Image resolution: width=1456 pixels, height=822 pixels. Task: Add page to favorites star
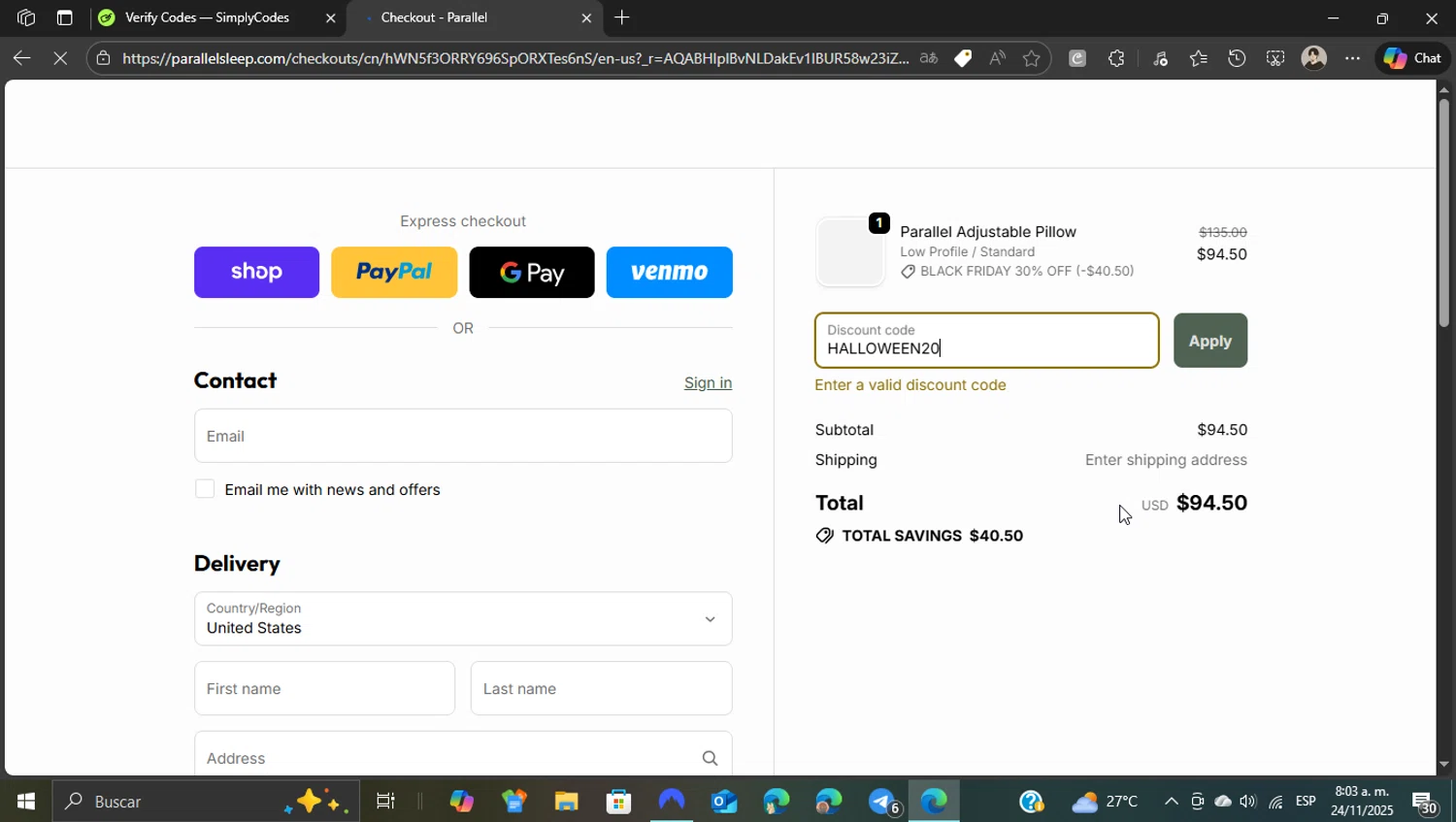coord(1031,58)
